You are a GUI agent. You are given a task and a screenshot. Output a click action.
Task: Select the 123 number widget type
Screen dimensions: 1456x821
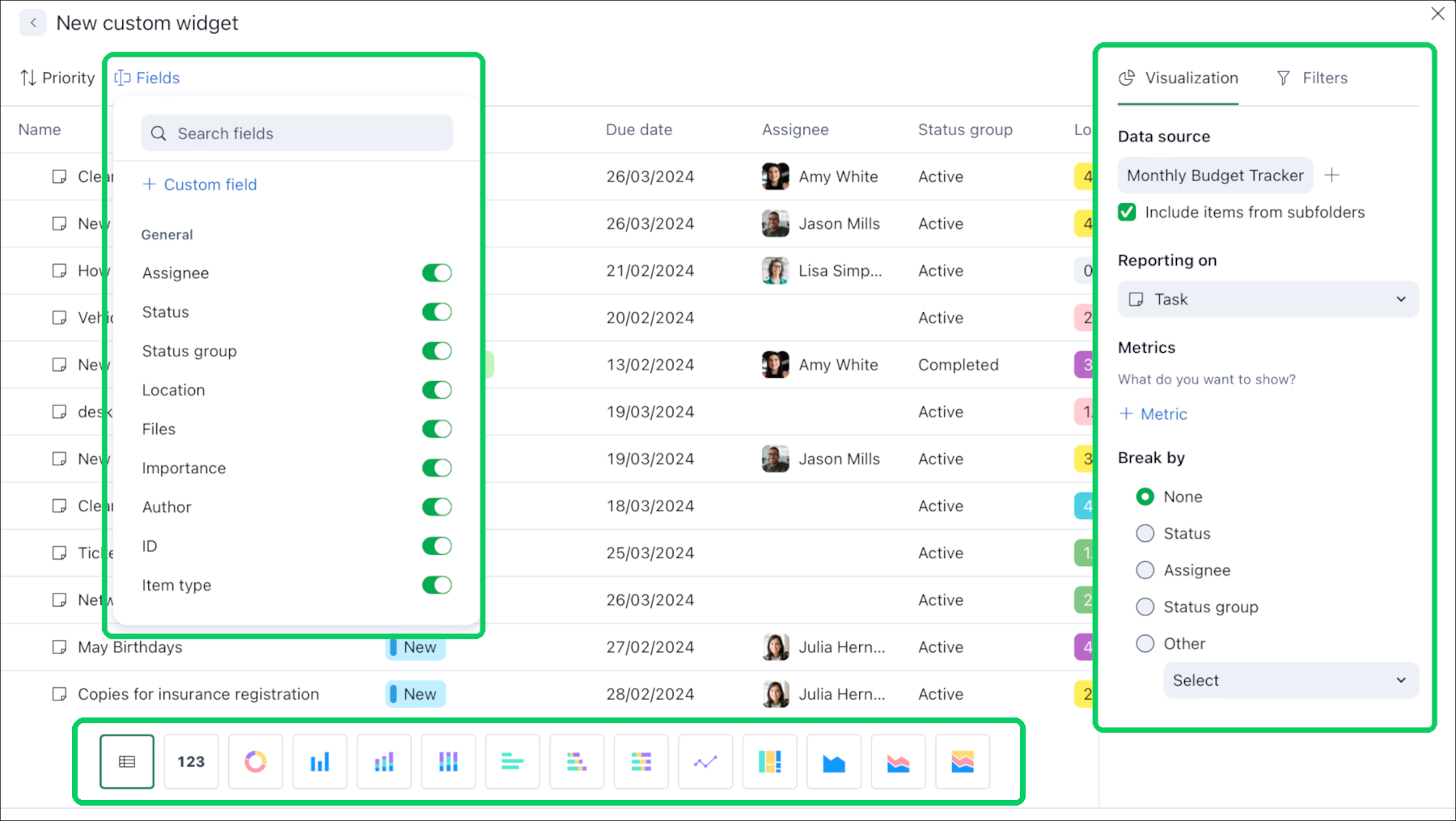191,761
